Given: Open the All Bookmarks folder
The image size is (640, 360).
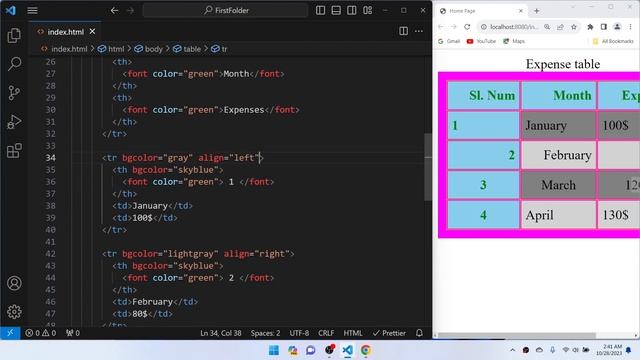Looking at the screenshot, I should pos(613,41).
